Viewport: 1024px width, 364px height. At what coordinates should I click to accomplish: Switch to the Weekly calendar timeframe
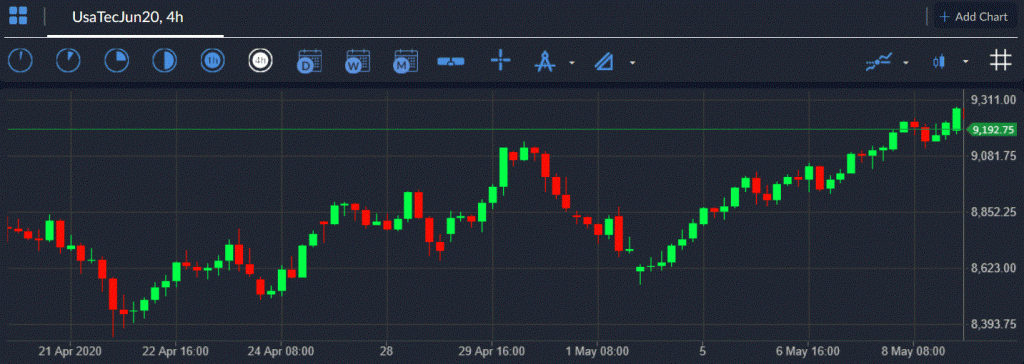[x=357, y=61]
